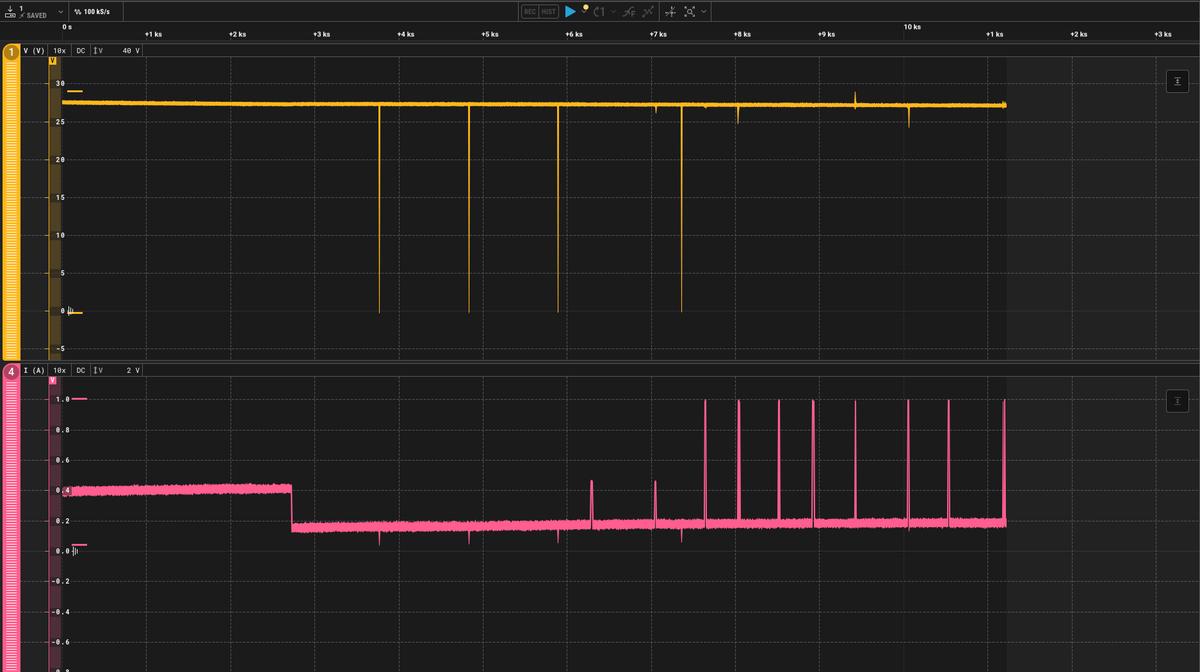1200x672 pixels.
Task: Select the V (V) channel label
Action: 34,49
